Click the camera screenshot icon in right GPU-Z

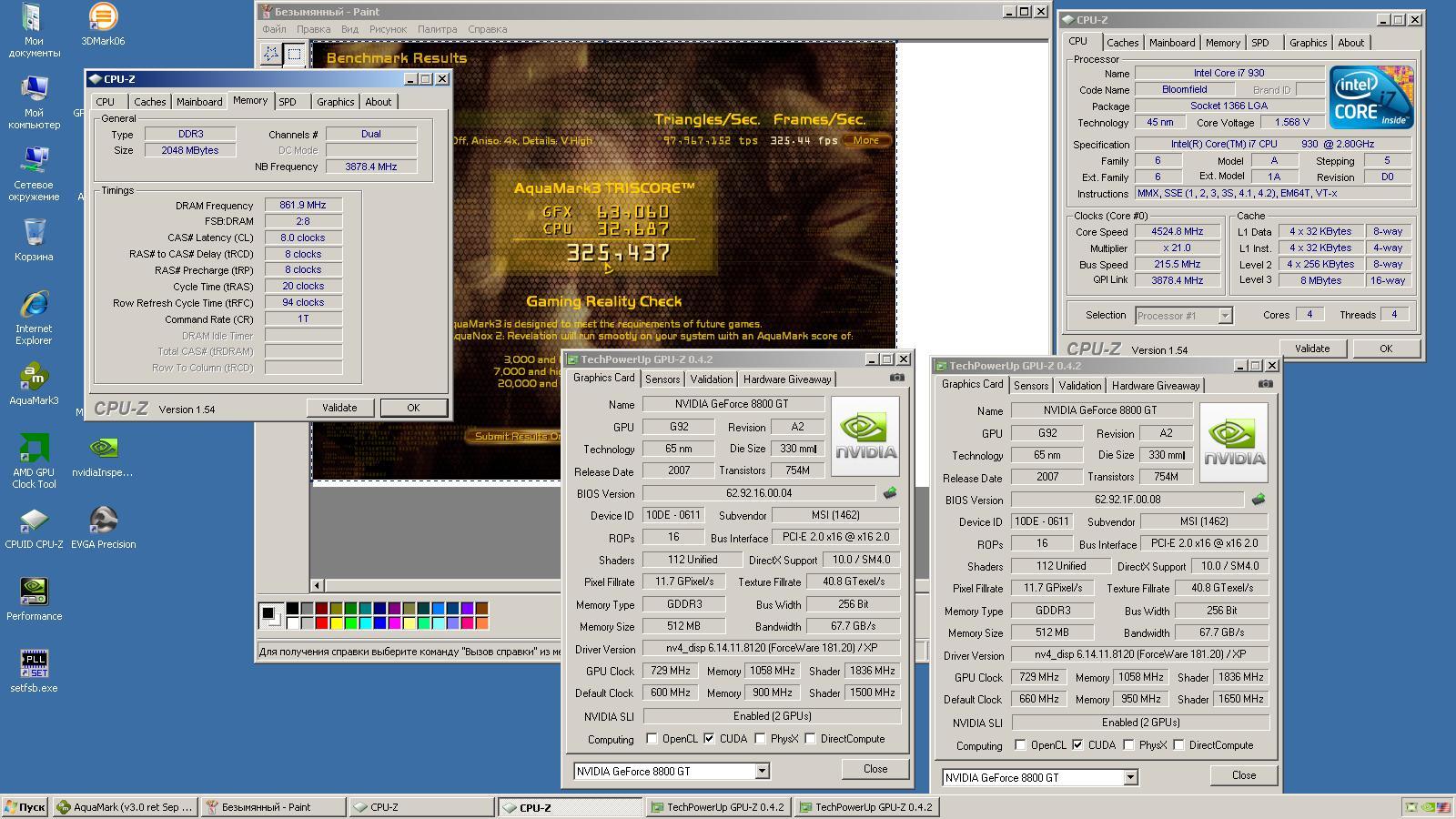coord(1265,384)
